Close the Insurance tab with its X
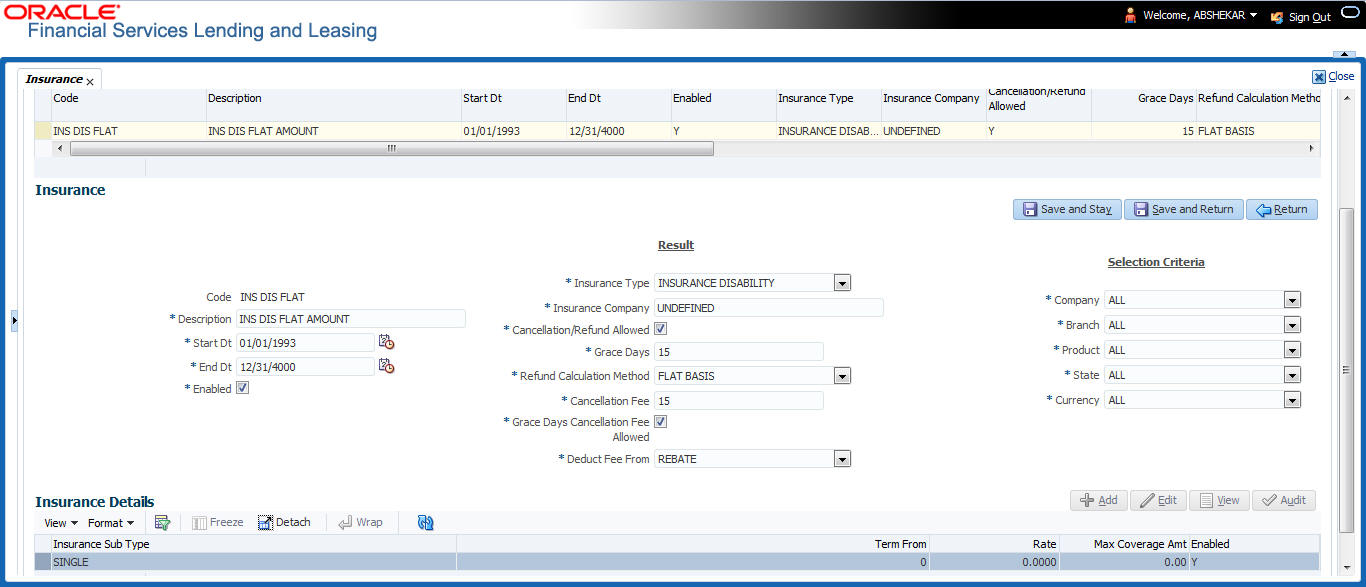This screenshot has width=1366, height=587. pyautogui.click(x=90, y=81)
